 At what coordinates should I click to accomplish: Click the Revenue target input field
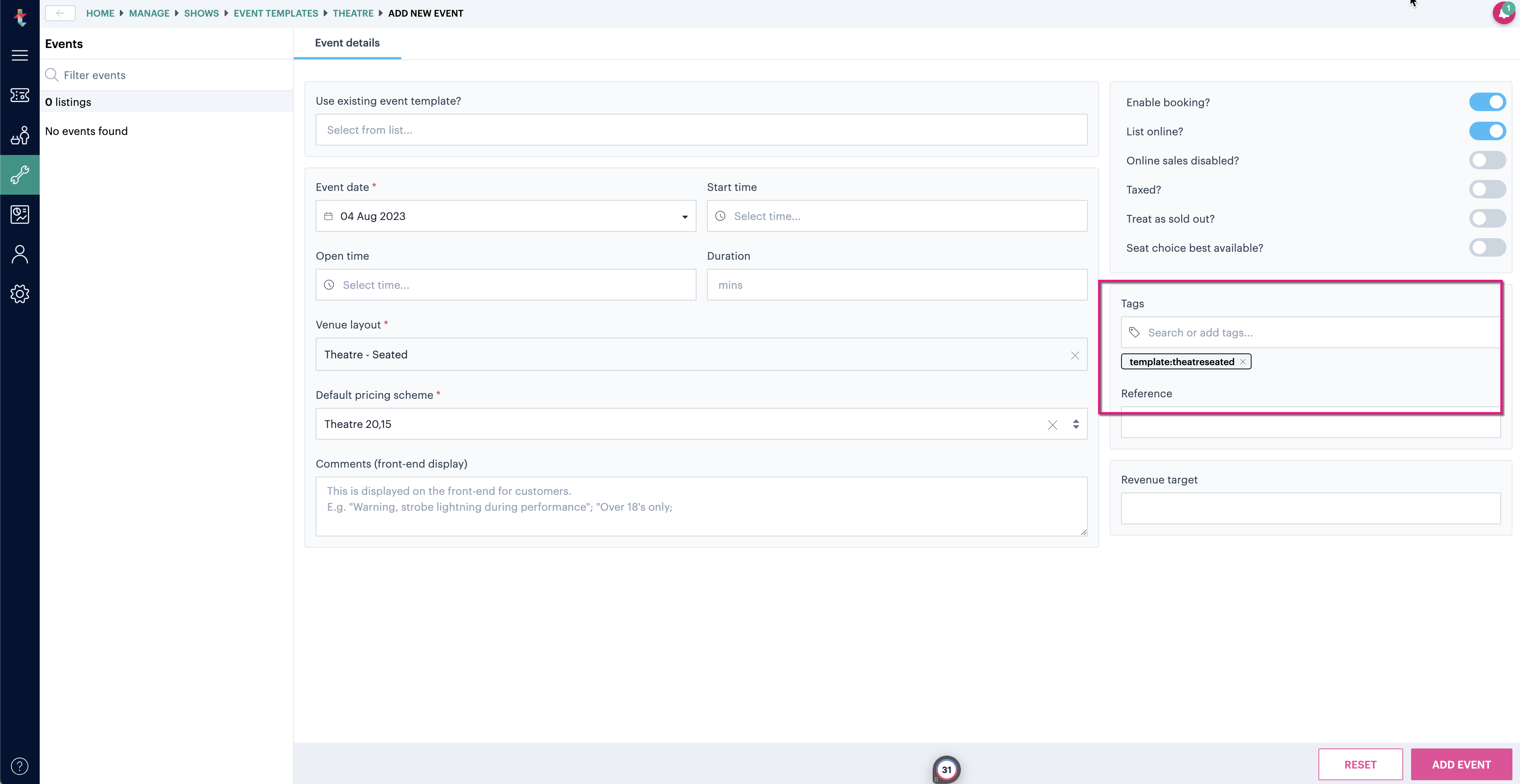(x=1311, y=508)
